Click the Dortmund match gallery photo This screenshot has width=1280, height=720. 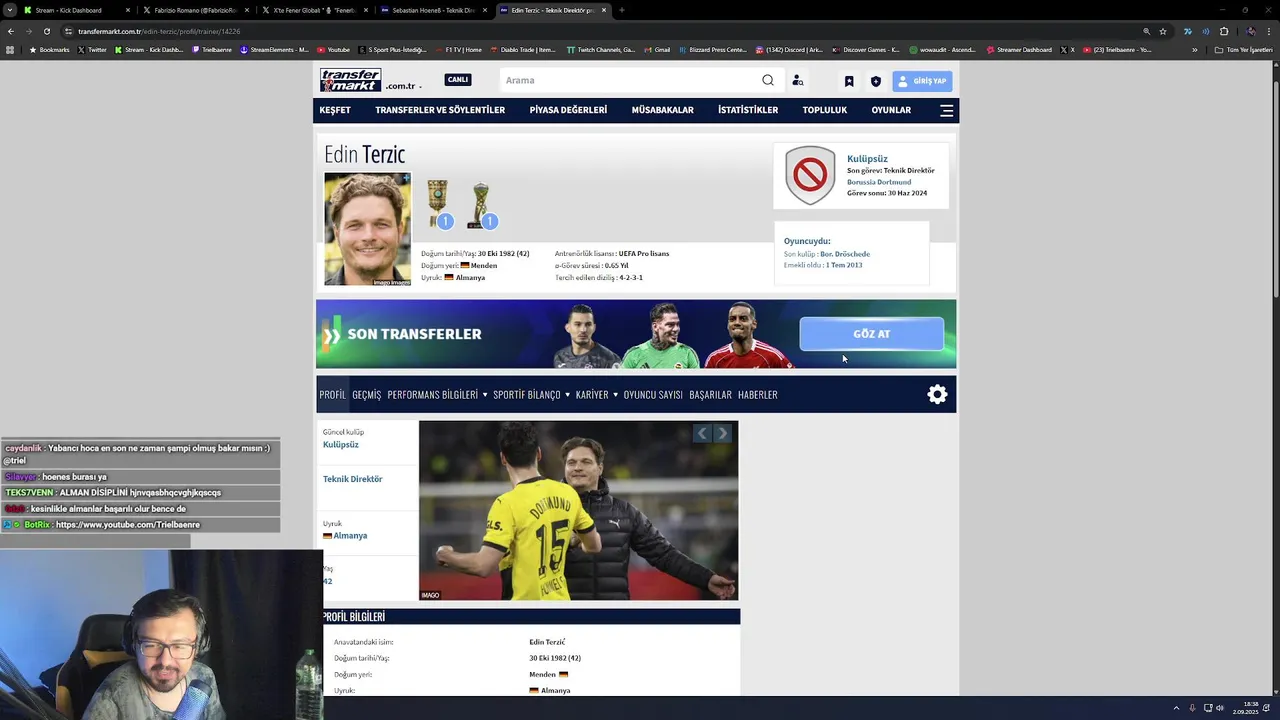(x=578, y=510)
